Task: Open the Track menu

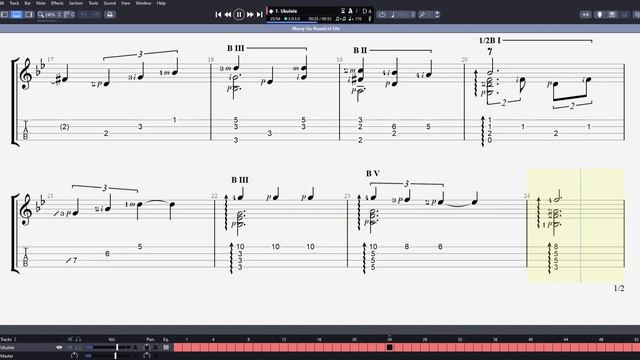Action: (14, 3)
